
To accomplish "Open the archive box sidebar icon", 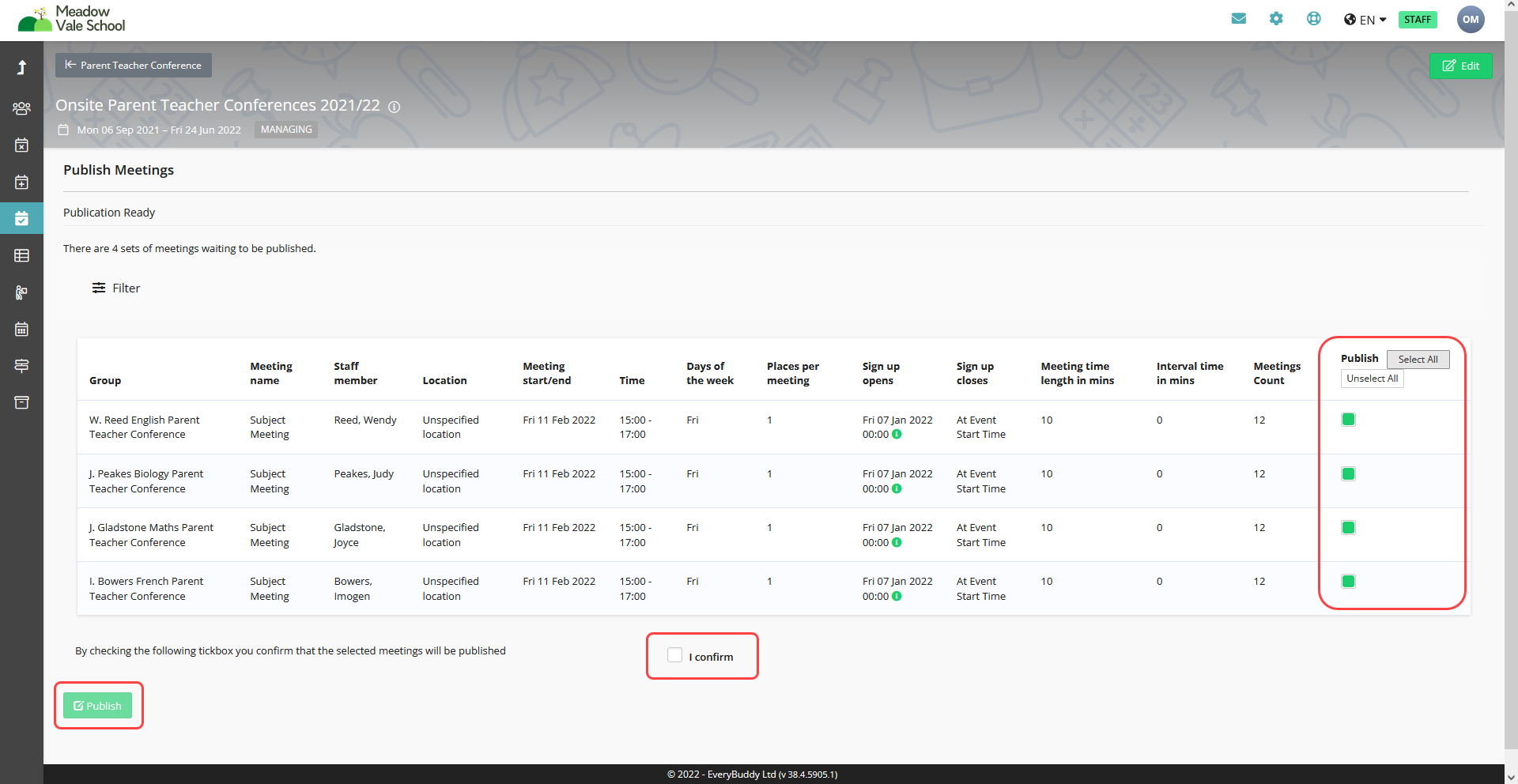I will tap(21, 403).
